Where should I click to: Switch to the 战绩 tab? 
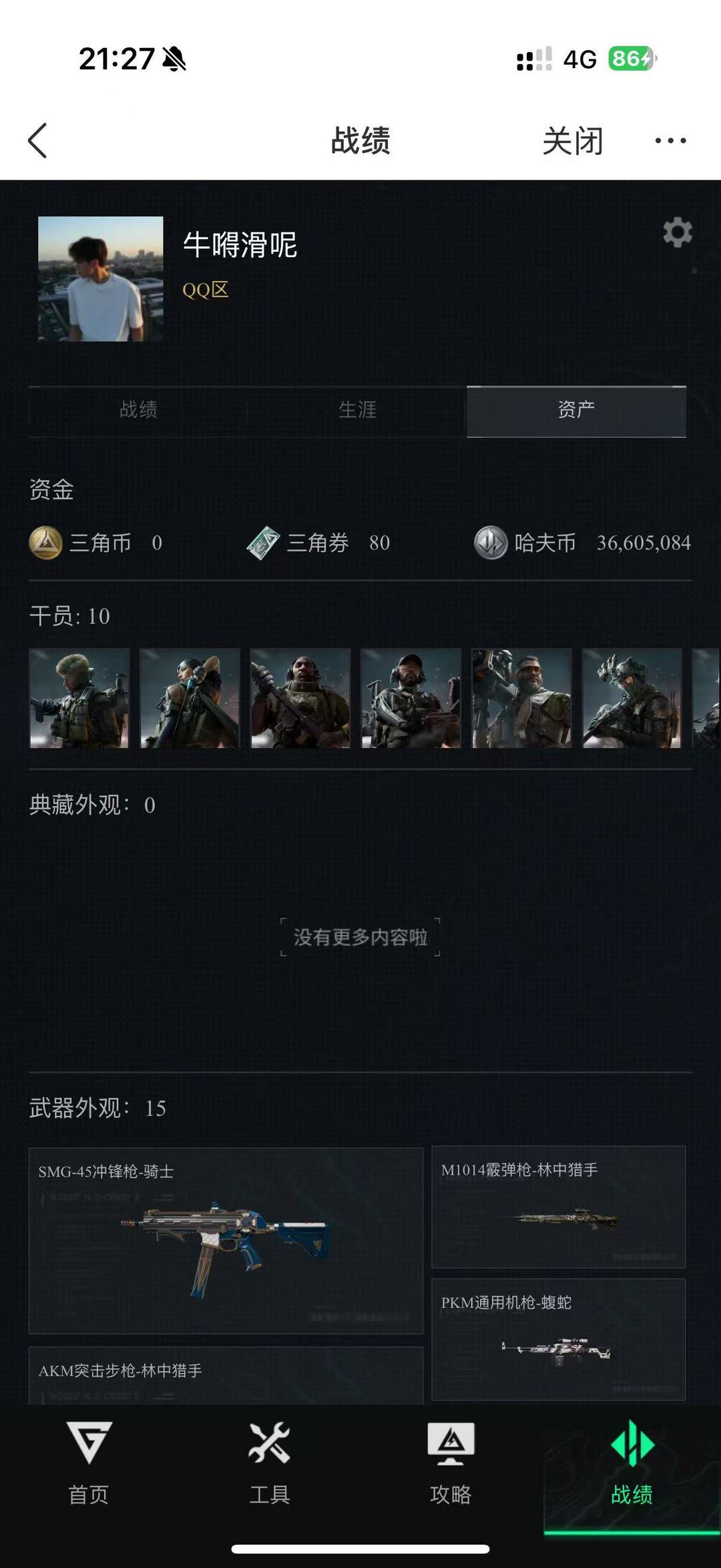point(138,410)
